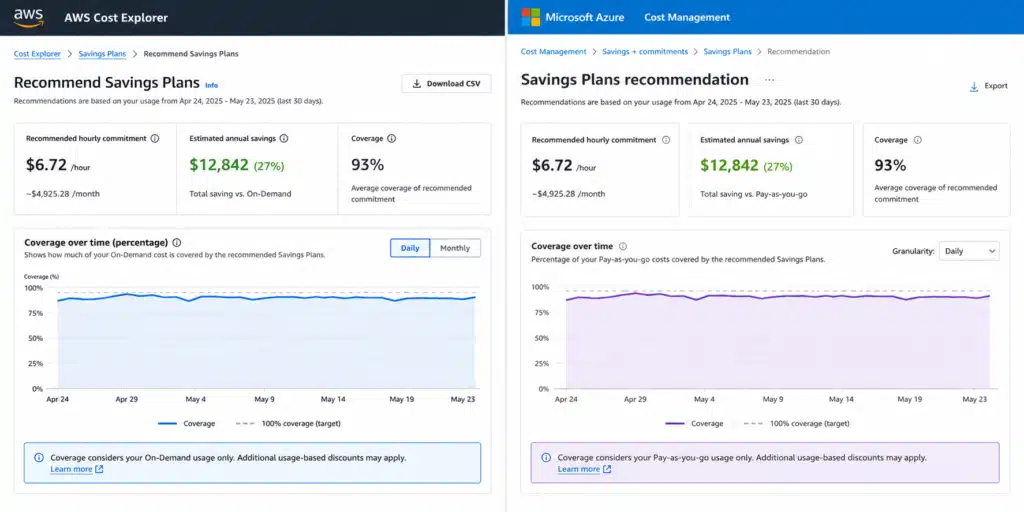Open the AWS Coverage over time (percentage) info icon
Viewport: 1024px width, 512px height.
click(x=177, y=242)
